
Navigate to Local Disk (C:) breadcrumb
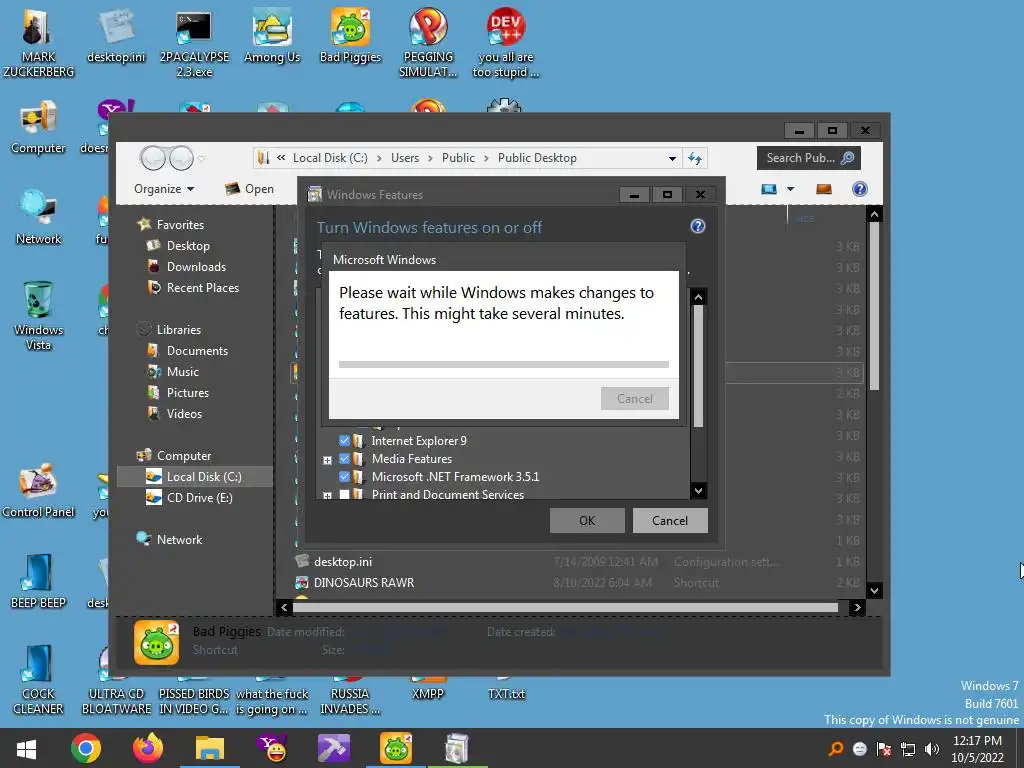pos(330,158)
